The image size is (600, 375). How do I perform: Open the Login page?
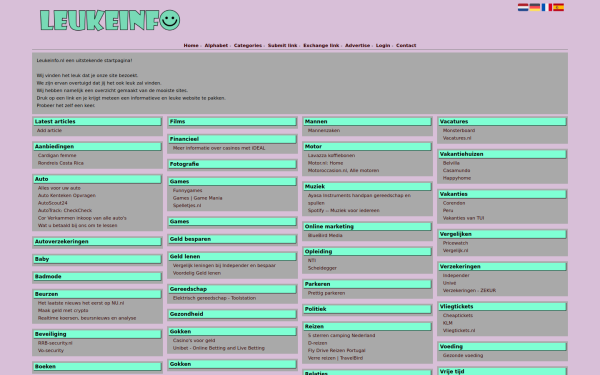pos(383,46)
